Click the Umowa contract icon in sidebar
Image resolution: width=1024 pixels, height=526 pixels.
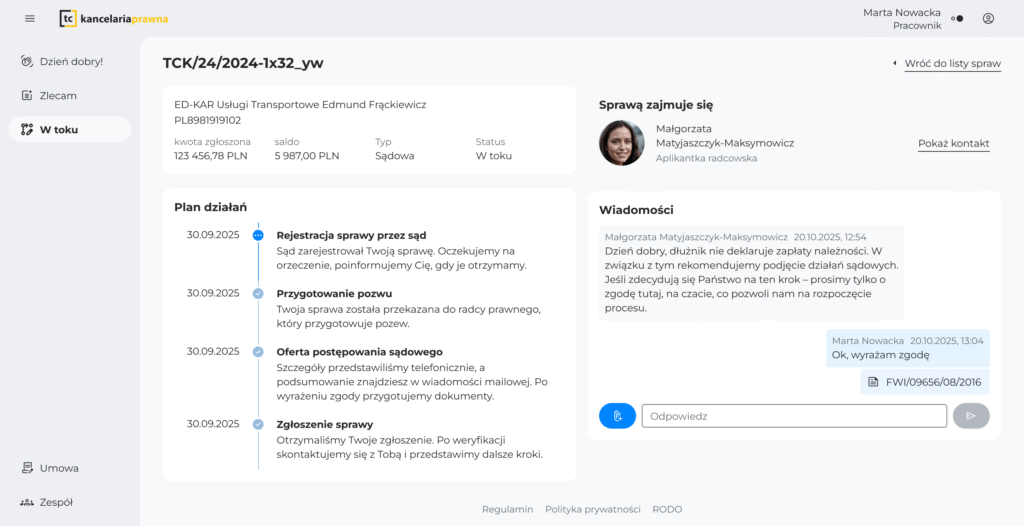point(27,468)
